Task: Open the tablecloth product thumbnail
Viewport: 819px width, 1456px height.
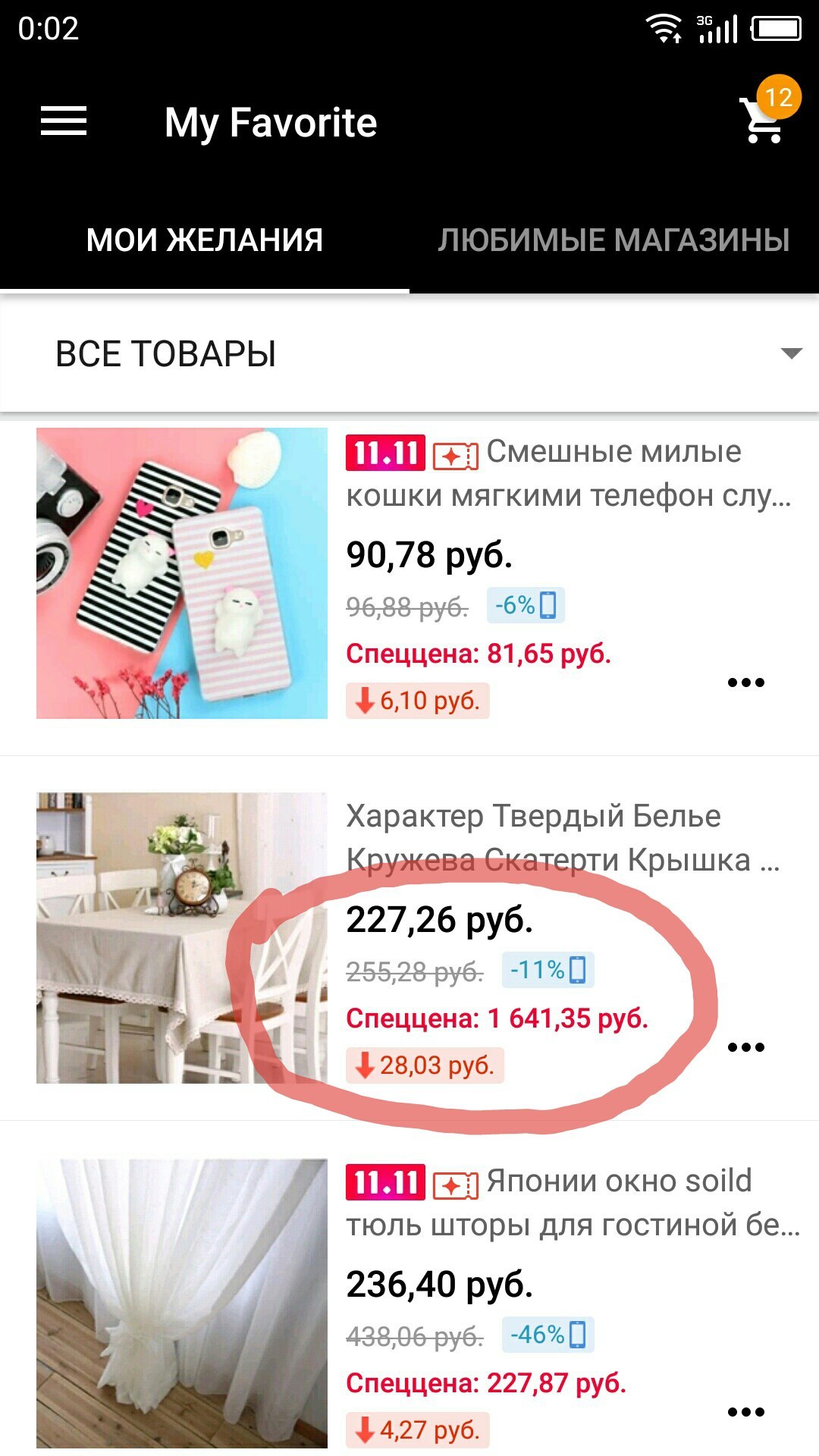Action: 182,938
